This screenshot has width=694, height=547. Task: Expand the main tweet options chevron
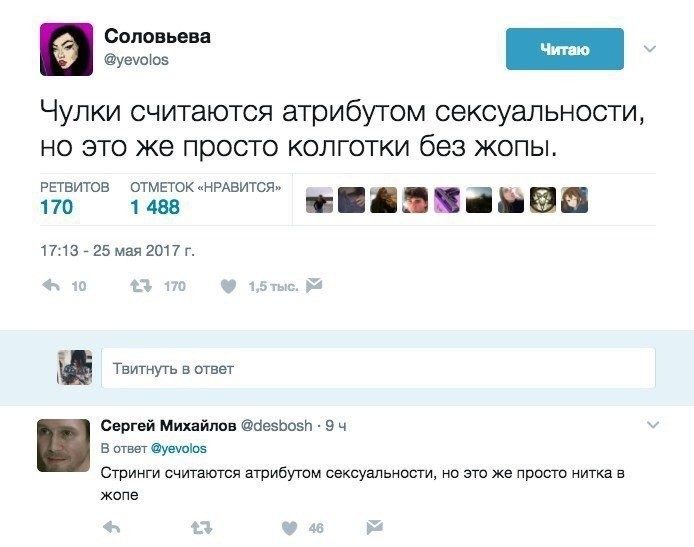point(649,48)
